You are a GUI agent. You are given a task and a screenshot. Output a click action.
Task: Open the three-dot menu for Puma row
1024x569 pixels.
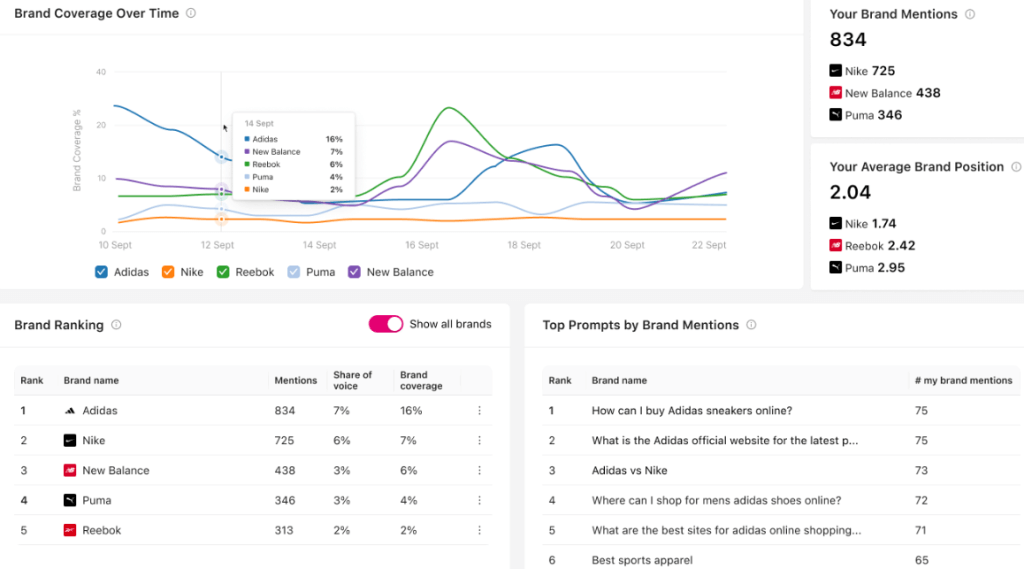coord(479,500)
